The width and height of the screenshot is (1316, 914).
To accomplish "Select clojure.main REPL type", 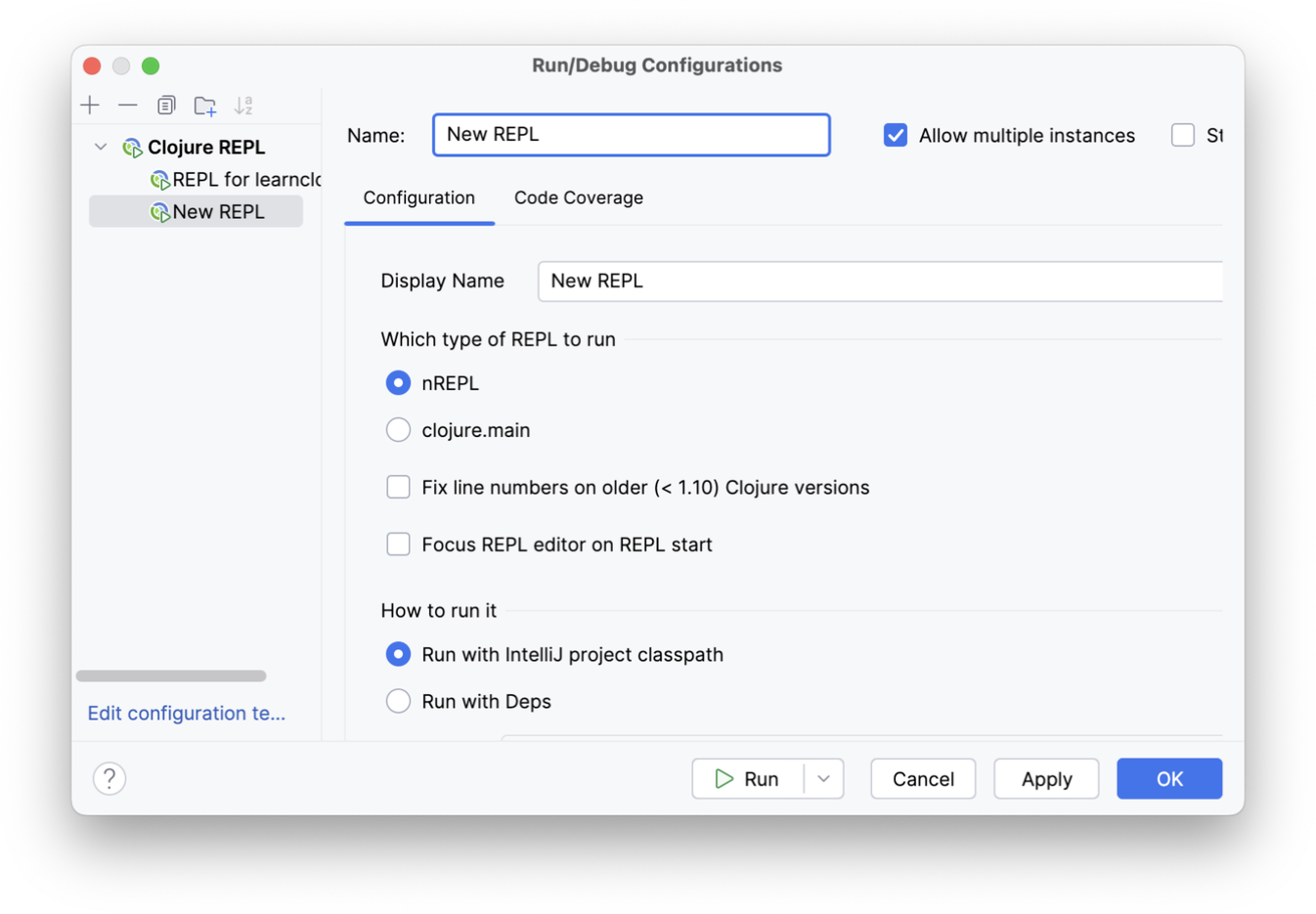I will pyautogui.click(x=398, y=430).
